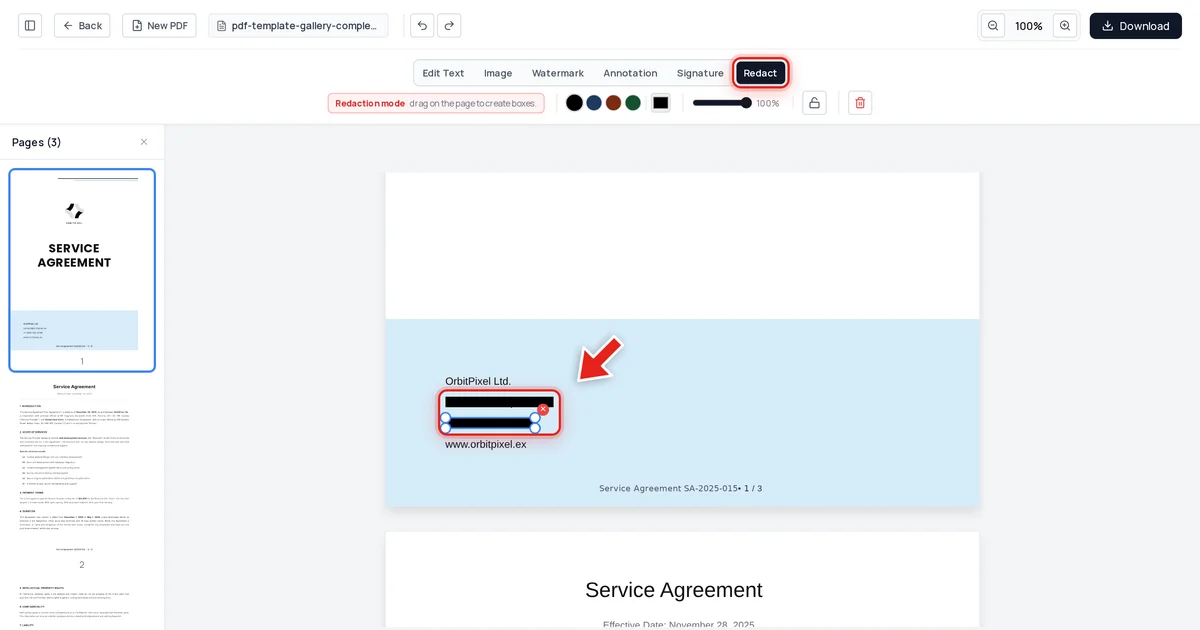Screen dimensions: 1200x630
Task: Click the 100% opacity value label
Action: coord(768,103)
